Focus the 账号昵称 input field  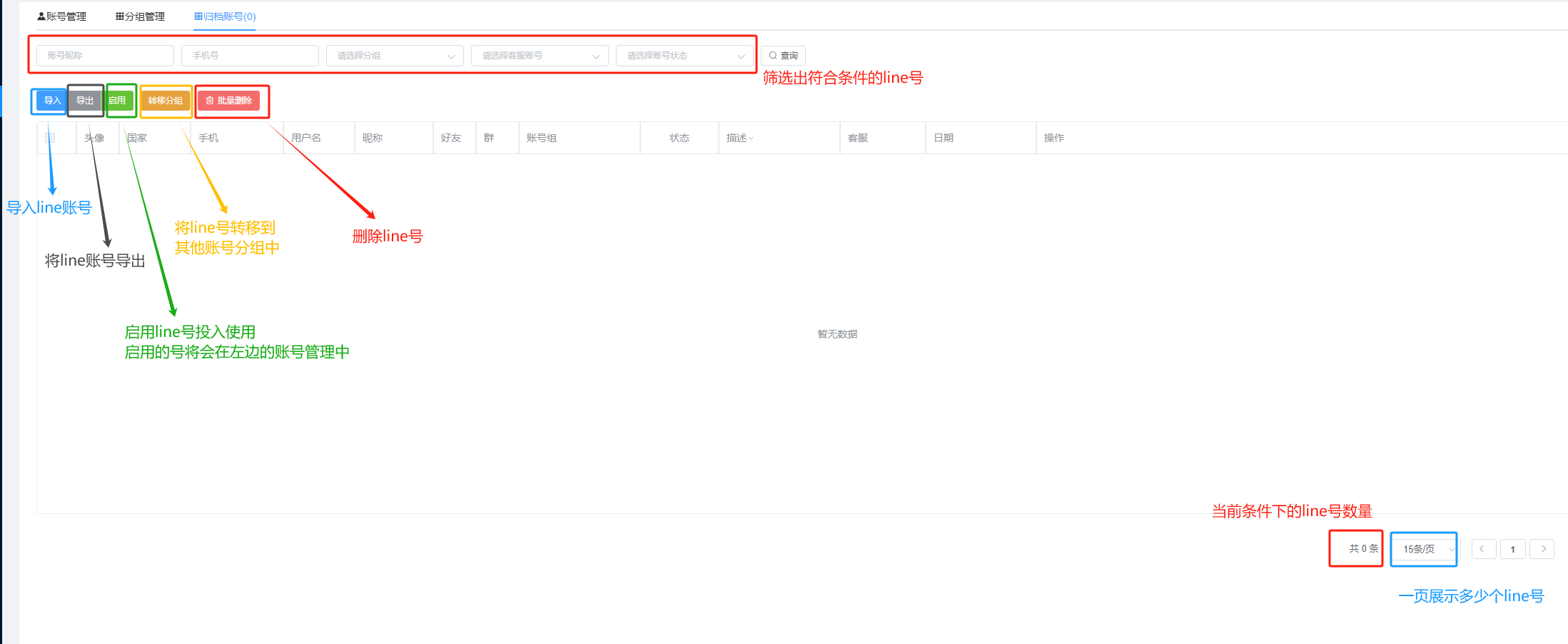(105, 56)
